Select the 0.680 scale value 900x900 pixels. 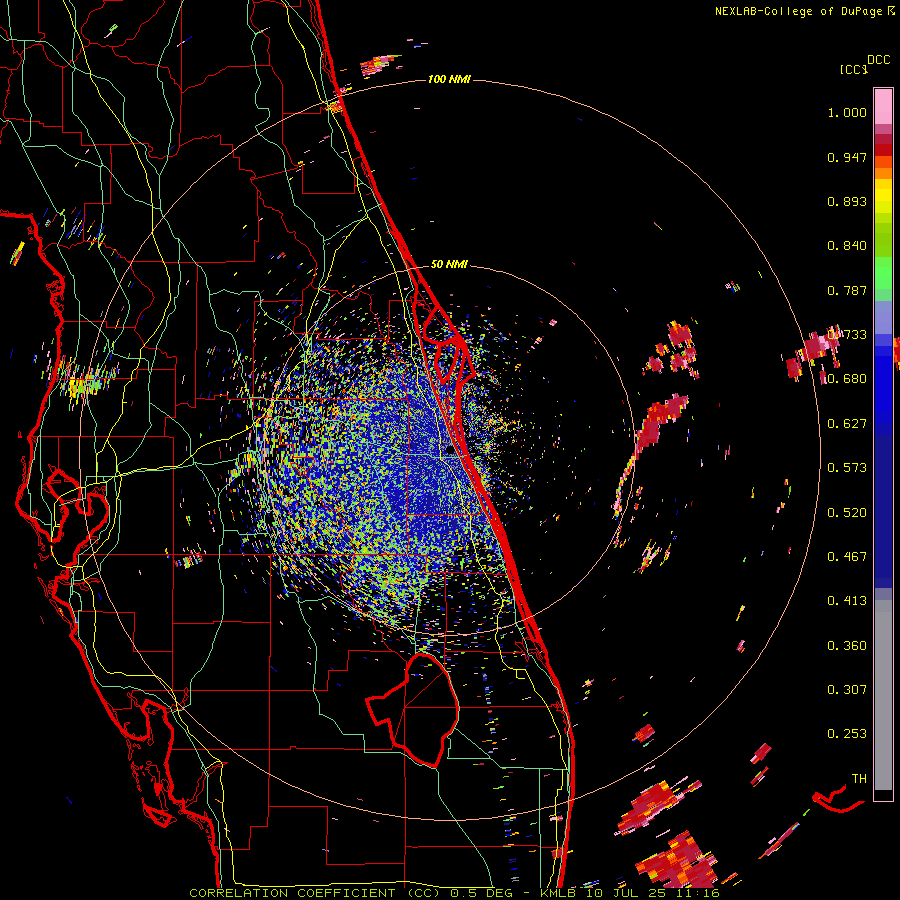pos(847,379)
